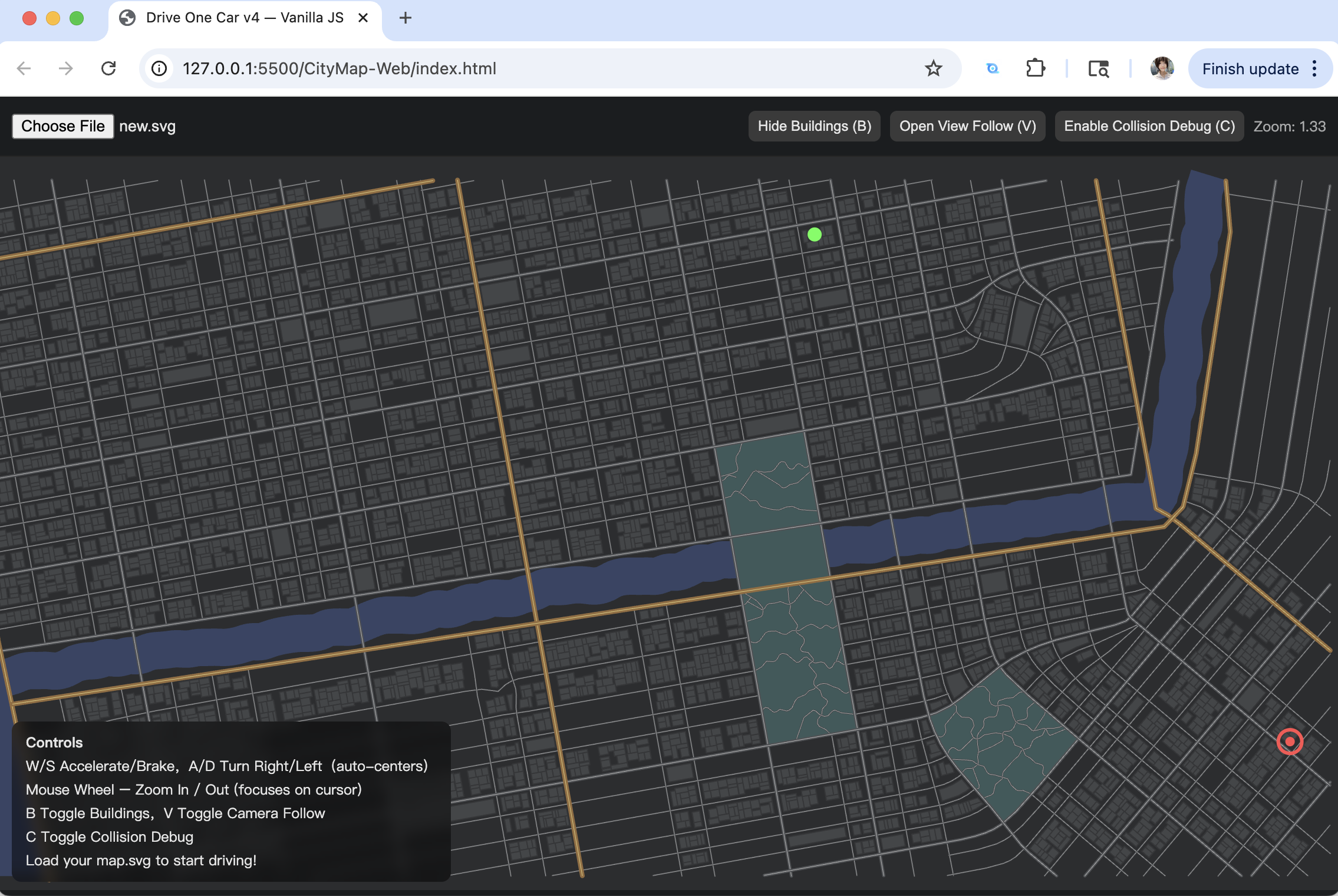
Task: Open the user profile avatar
Action: tap(1162, 68)
